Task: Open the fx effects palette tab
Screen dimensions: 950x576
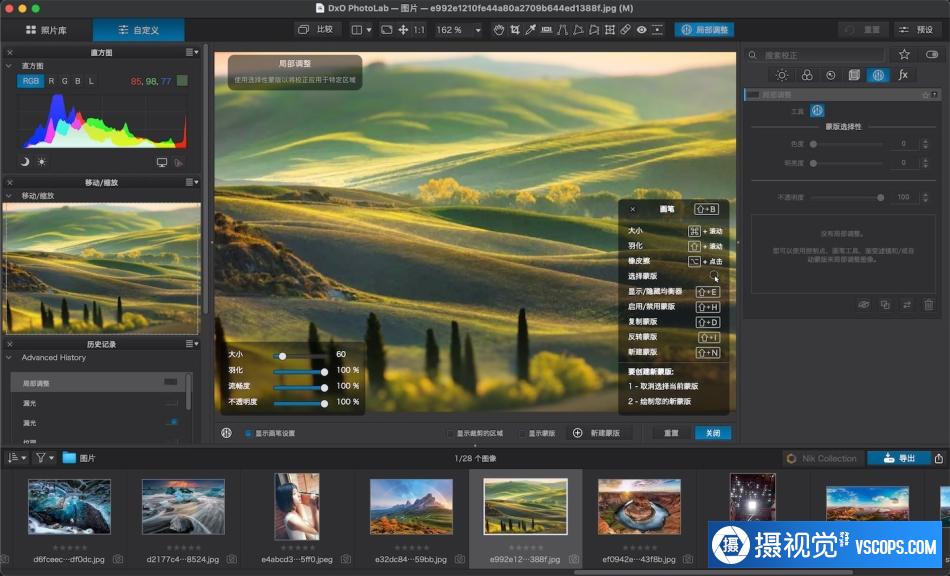Action: click(x=903, y=74)
